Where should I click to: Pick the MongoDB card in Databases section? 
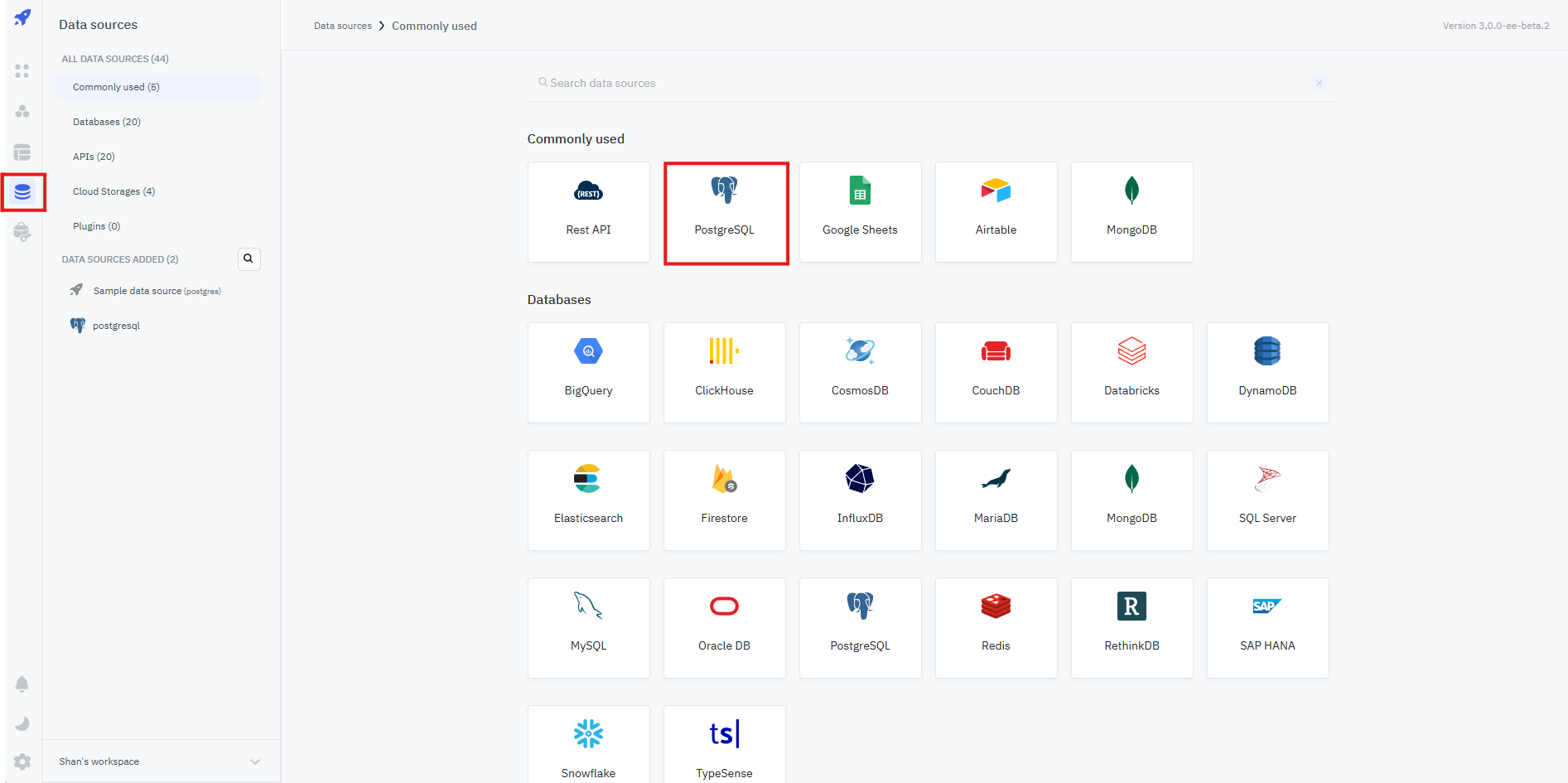pos(1132,500)
